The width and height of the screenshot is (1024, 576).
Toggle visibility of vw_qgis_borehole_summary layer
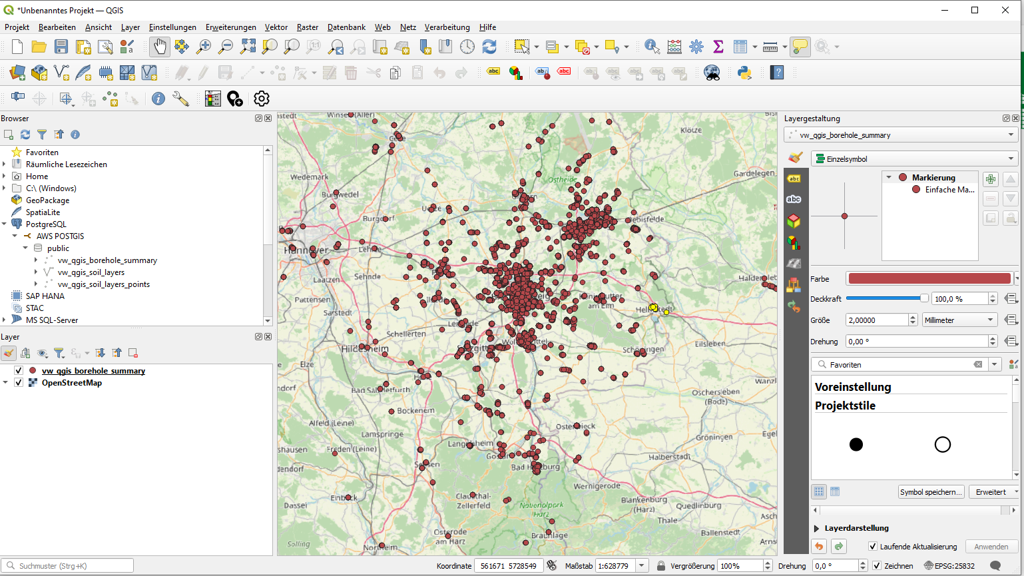(x=18, y=371)
